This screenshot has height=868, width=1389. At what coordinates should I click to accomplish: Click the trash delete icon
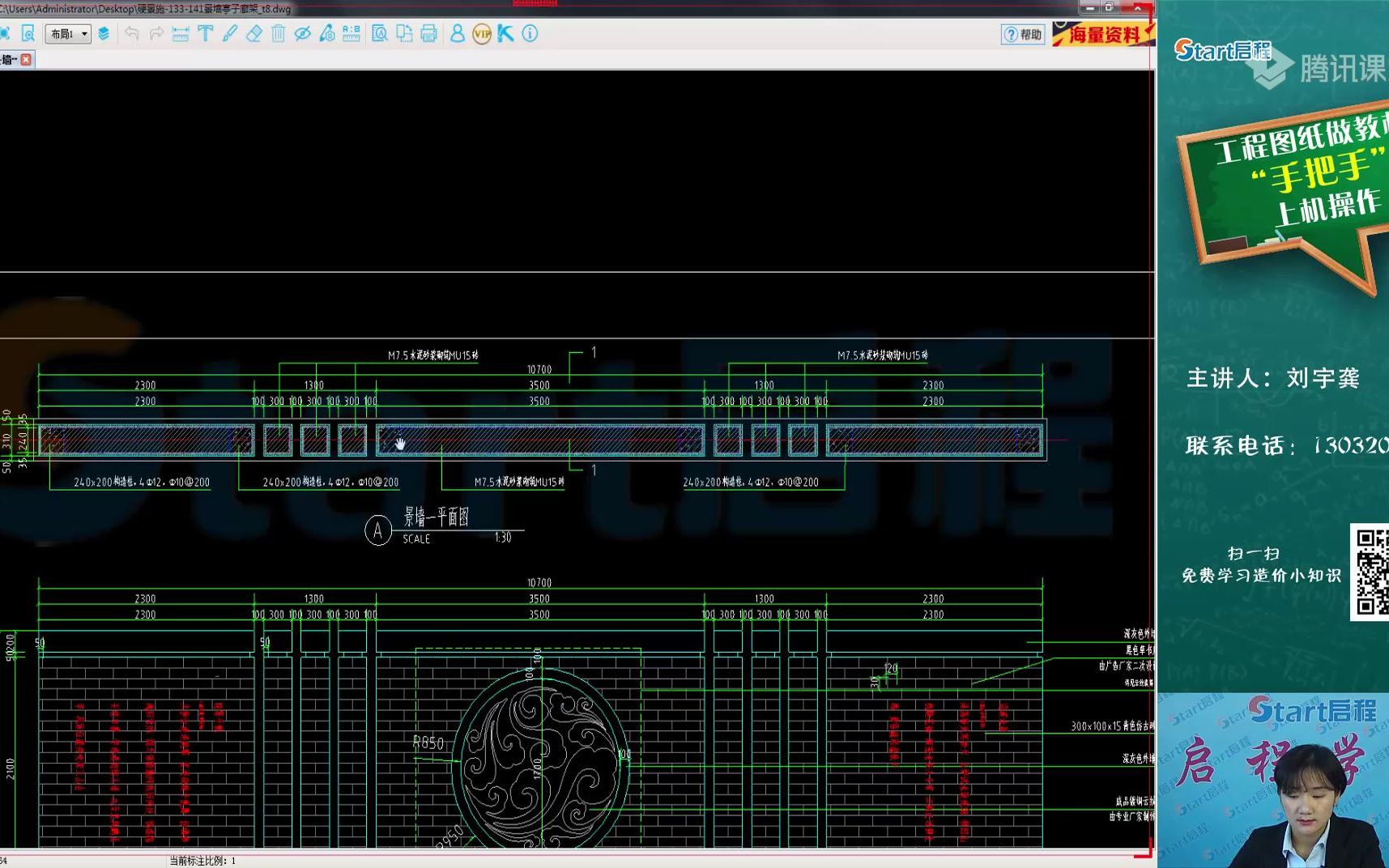click(279, 34)
